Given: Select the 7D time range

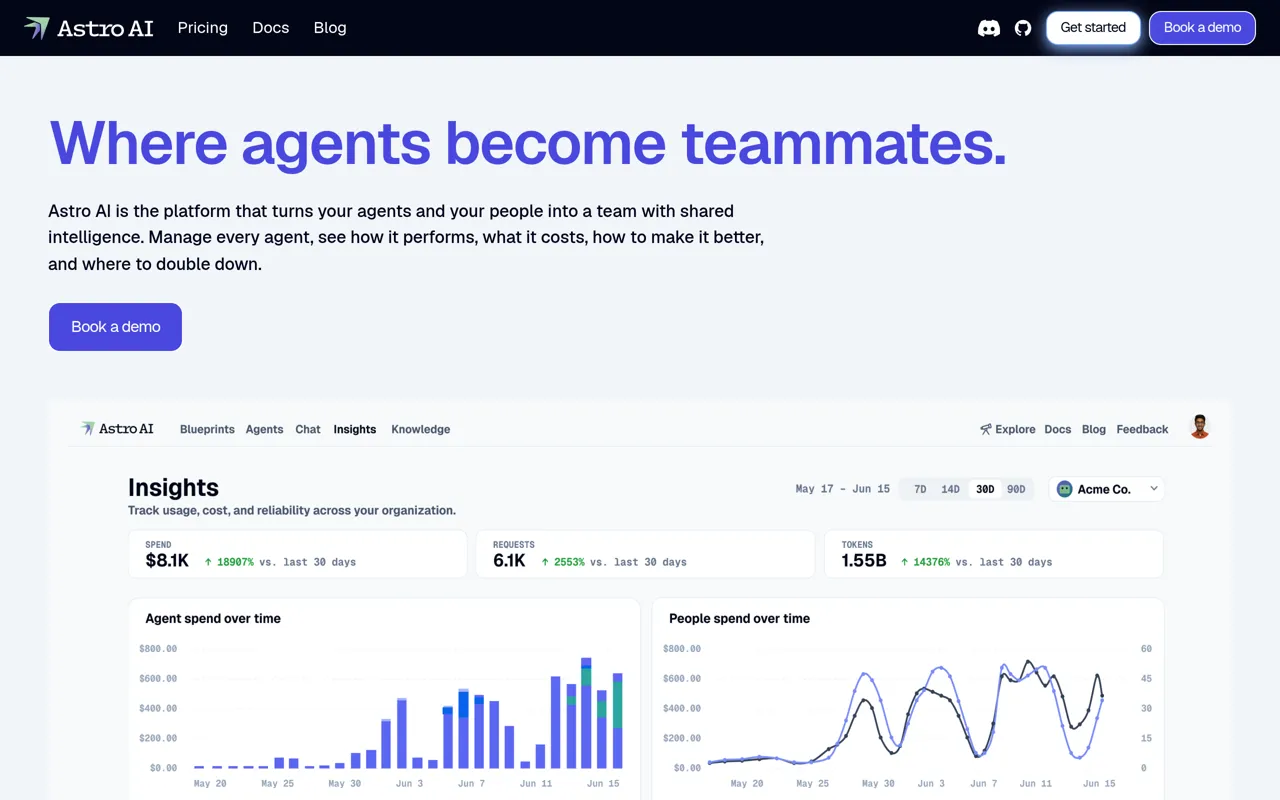Looking at the screenshot, I should (920, 489).
